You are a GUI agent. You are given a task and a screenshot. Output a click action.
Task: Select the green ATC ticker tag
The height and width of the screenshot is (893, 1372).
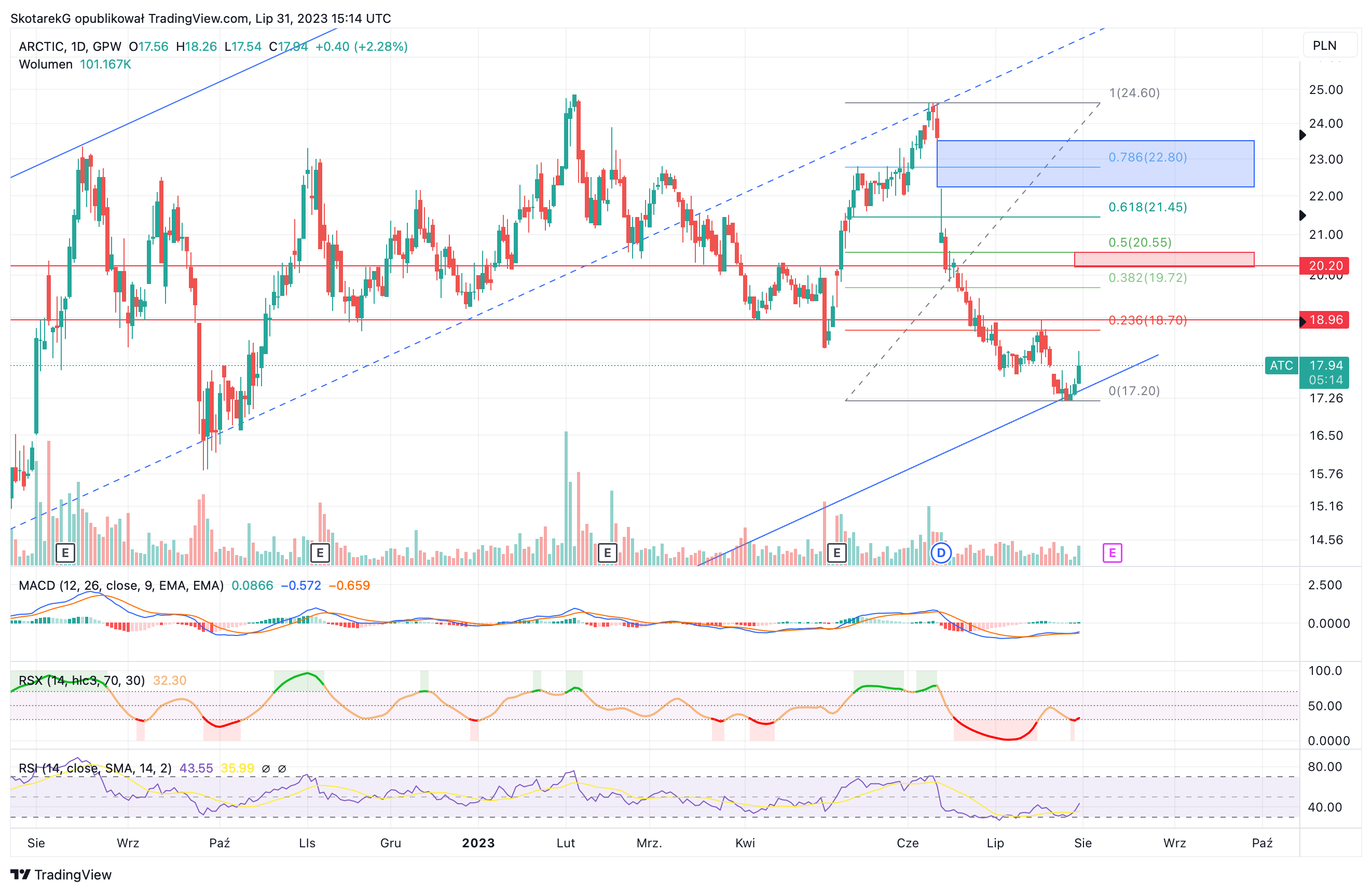coord(1281,365)
